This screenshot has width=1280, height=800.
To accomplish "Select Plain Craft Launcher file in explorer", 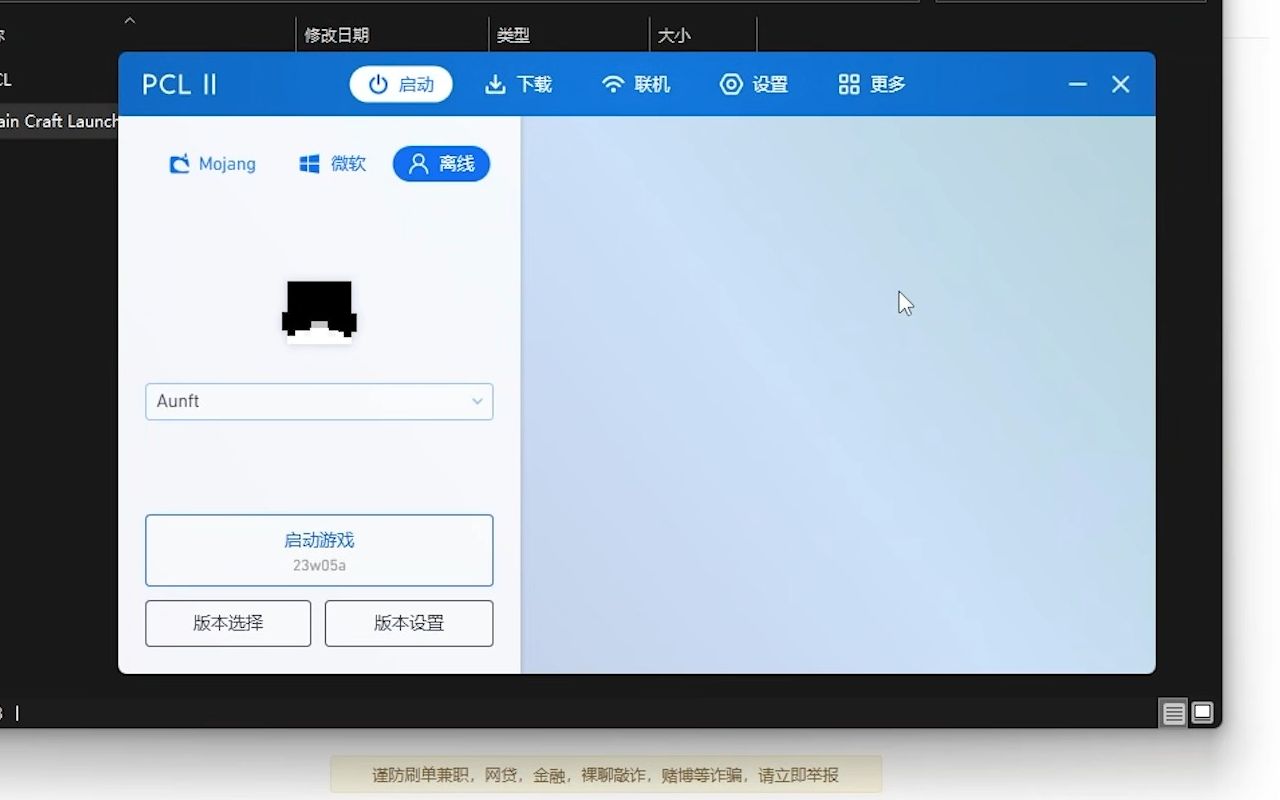I will click(x=59, y=121).
